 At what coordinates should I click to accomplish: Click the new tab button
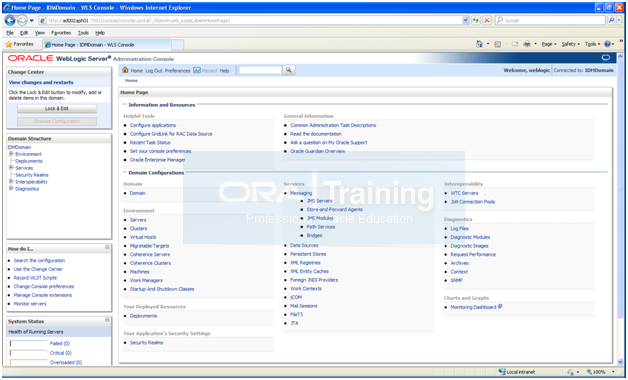[177, 45]
